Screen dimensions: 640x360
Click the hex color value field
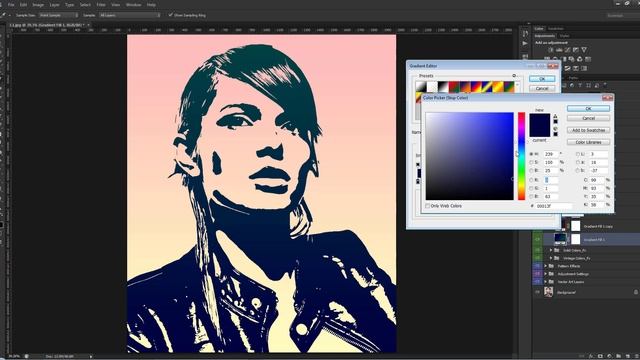pyautogui.click(x=554, y=206)
